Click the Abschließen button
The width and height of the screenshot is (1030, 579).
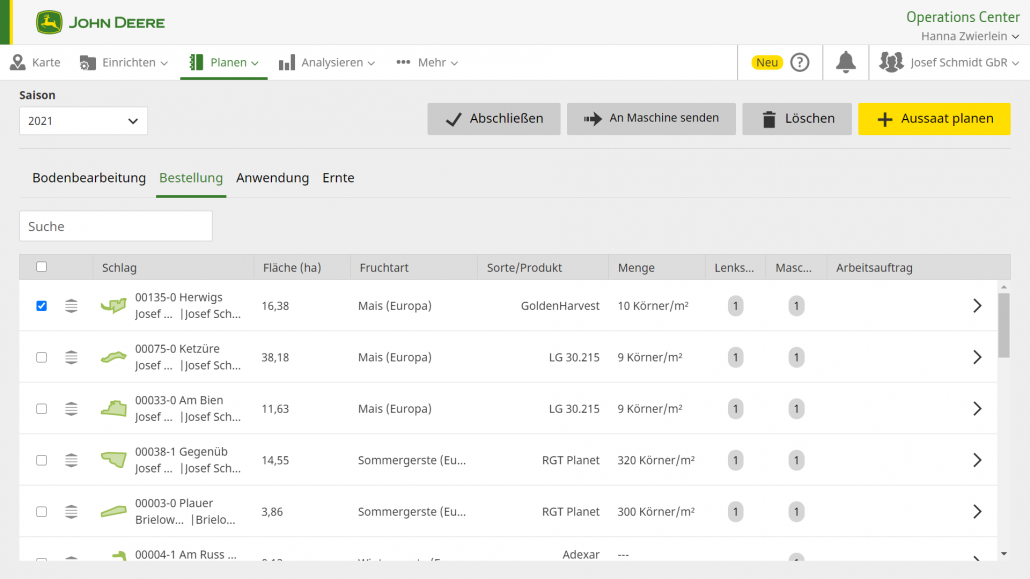494,119
